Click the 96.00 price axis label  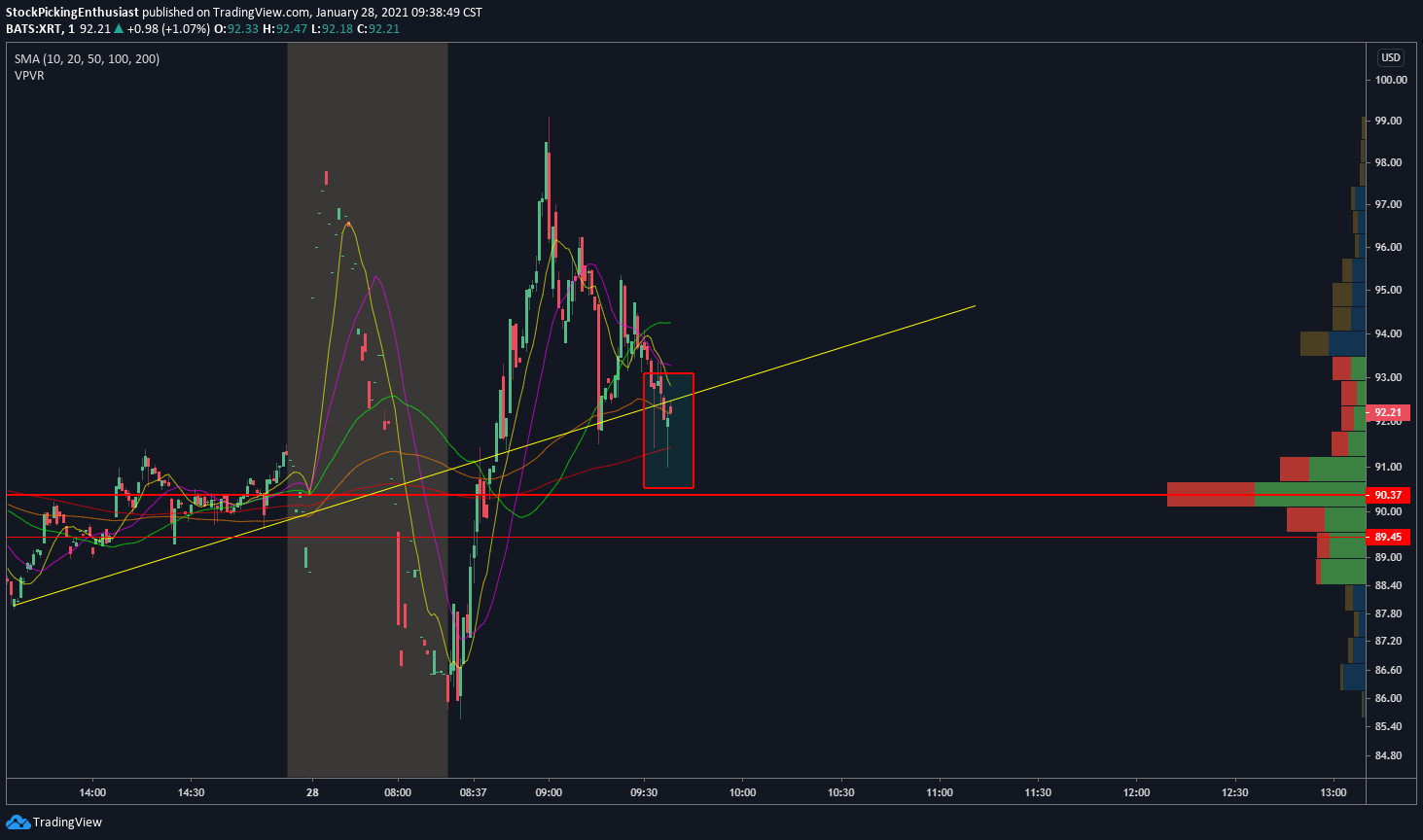click(1388, 247)
